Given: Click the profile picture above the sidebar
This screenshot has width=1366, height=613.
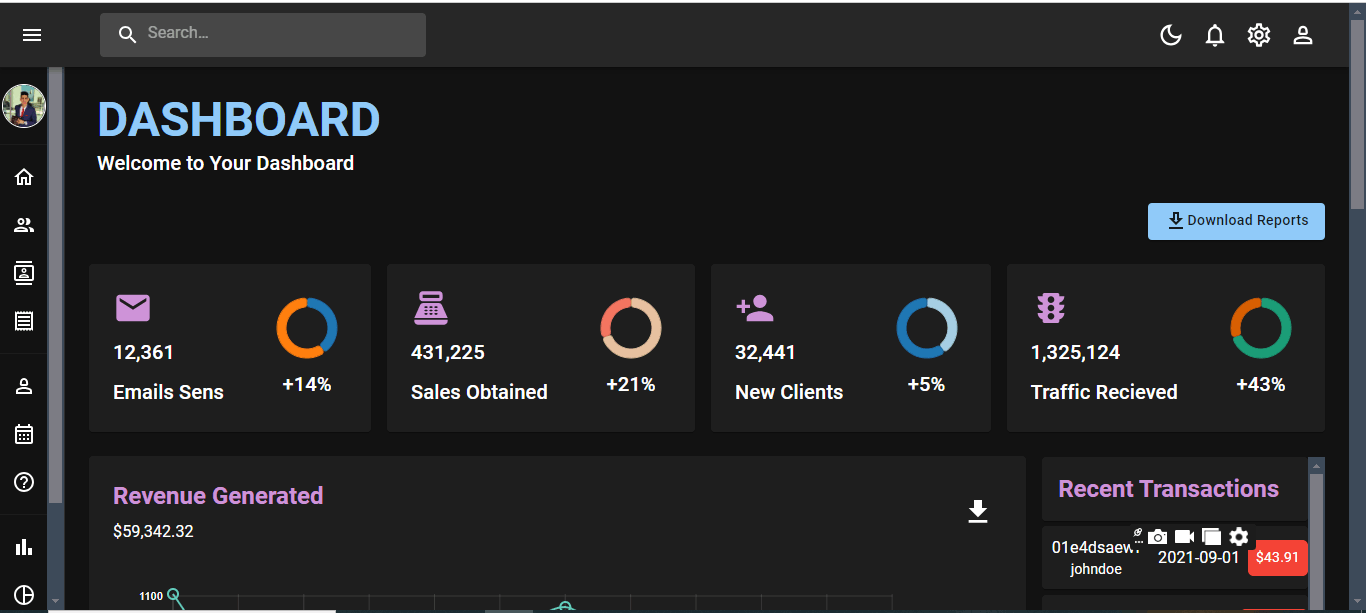Looking at the screenshot, I should coord(23,105).
